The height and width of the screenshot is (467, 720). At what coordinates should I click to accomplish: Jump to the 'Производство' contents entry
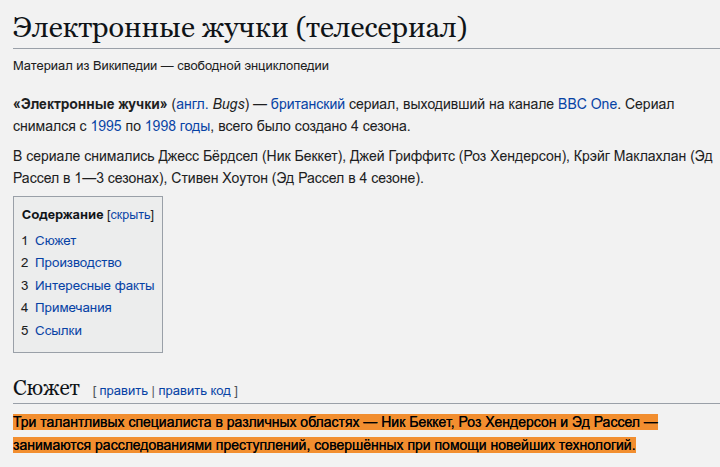pyautogui.click(x=79, y=263)
